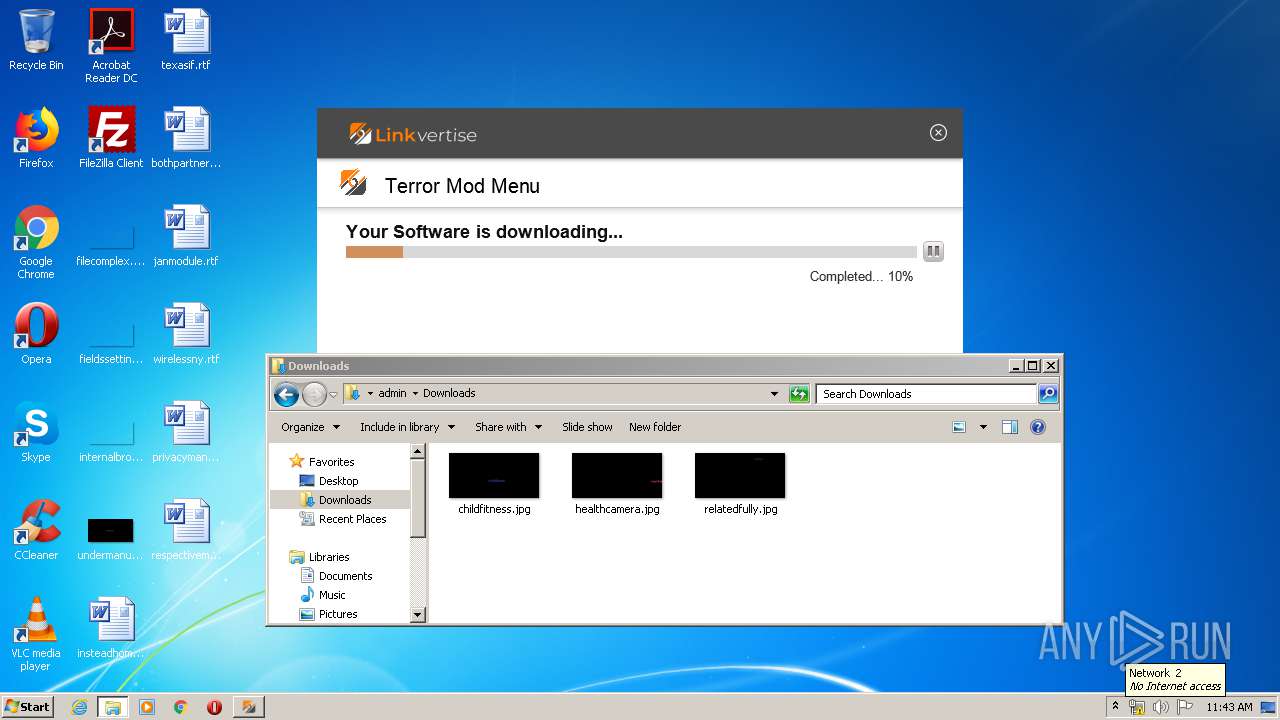Close the Linkvertise installer dialog
Screen dimensions: 1280x720
tap(938, 133)
